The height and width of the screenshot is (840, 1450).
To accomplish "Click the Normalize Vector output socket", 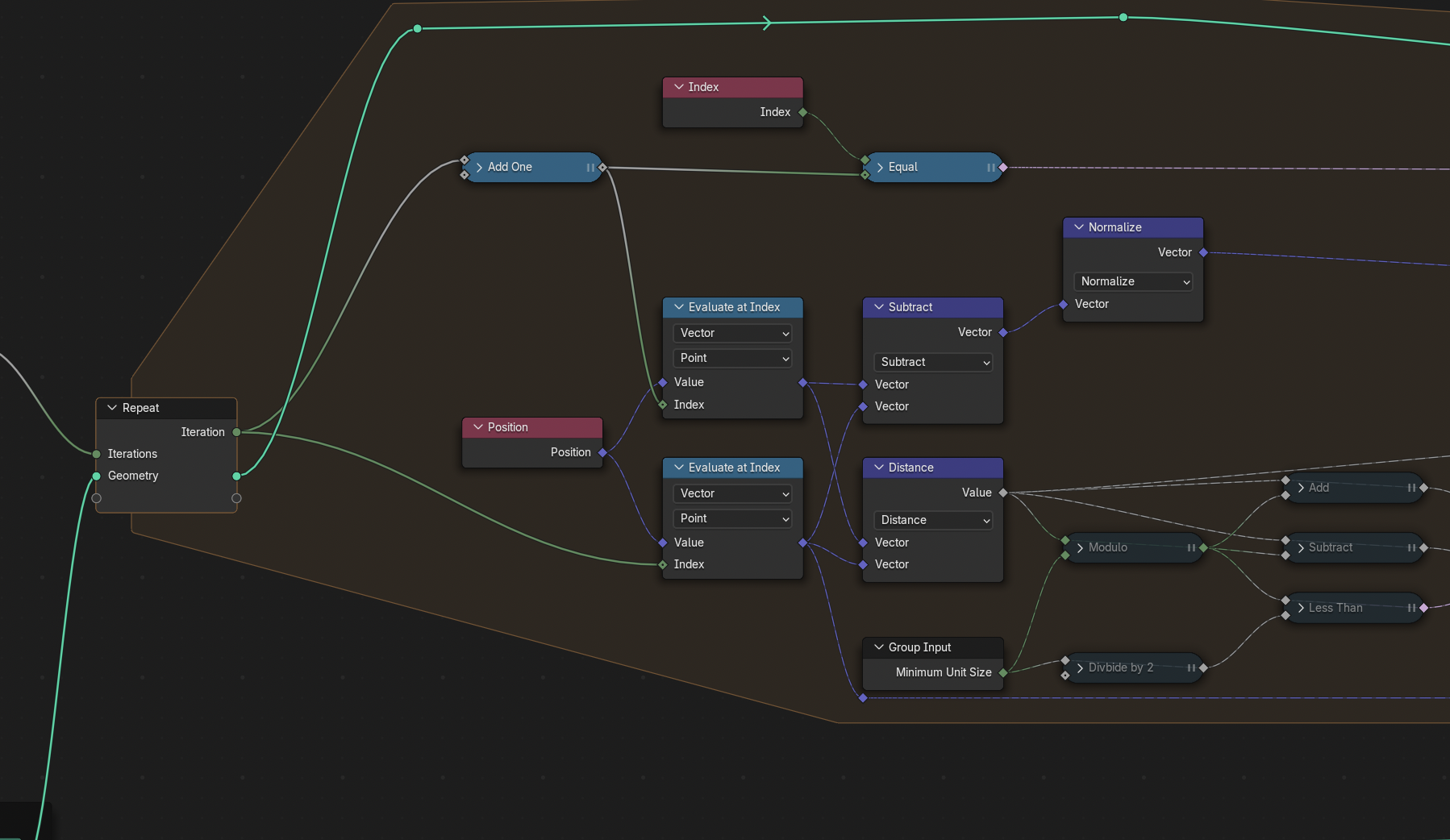I will tap(1203, 252).
